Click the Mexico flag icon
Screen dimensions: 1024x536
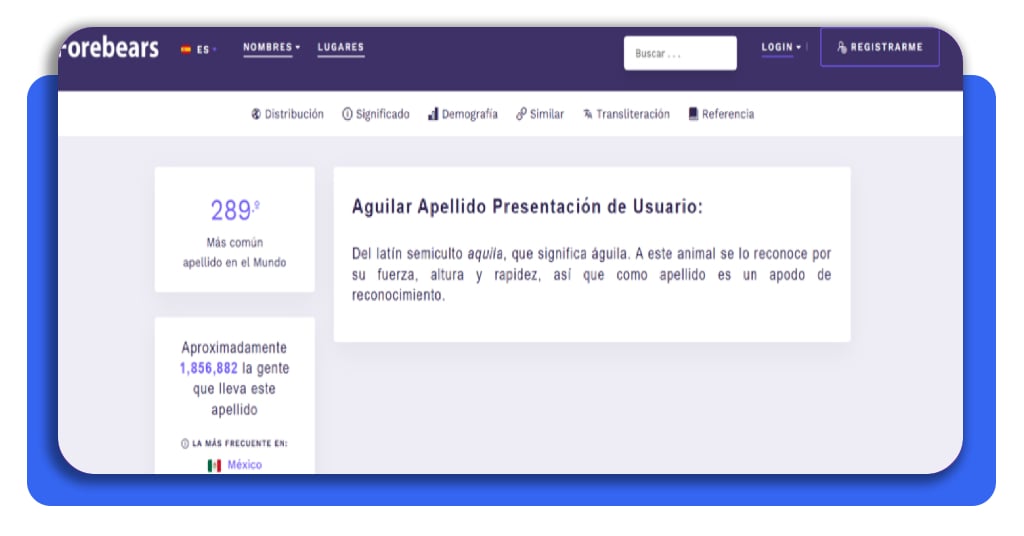click(214, 465)
